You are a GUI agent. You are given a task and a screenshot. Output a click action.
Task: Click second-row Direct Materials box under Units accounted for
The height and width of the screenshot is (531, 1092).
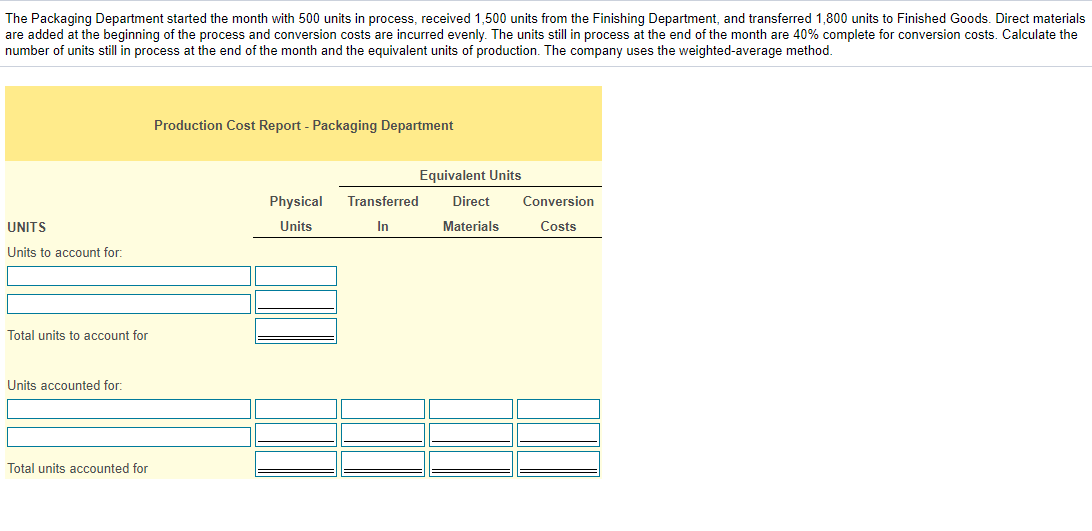click(x=471, y=435)
